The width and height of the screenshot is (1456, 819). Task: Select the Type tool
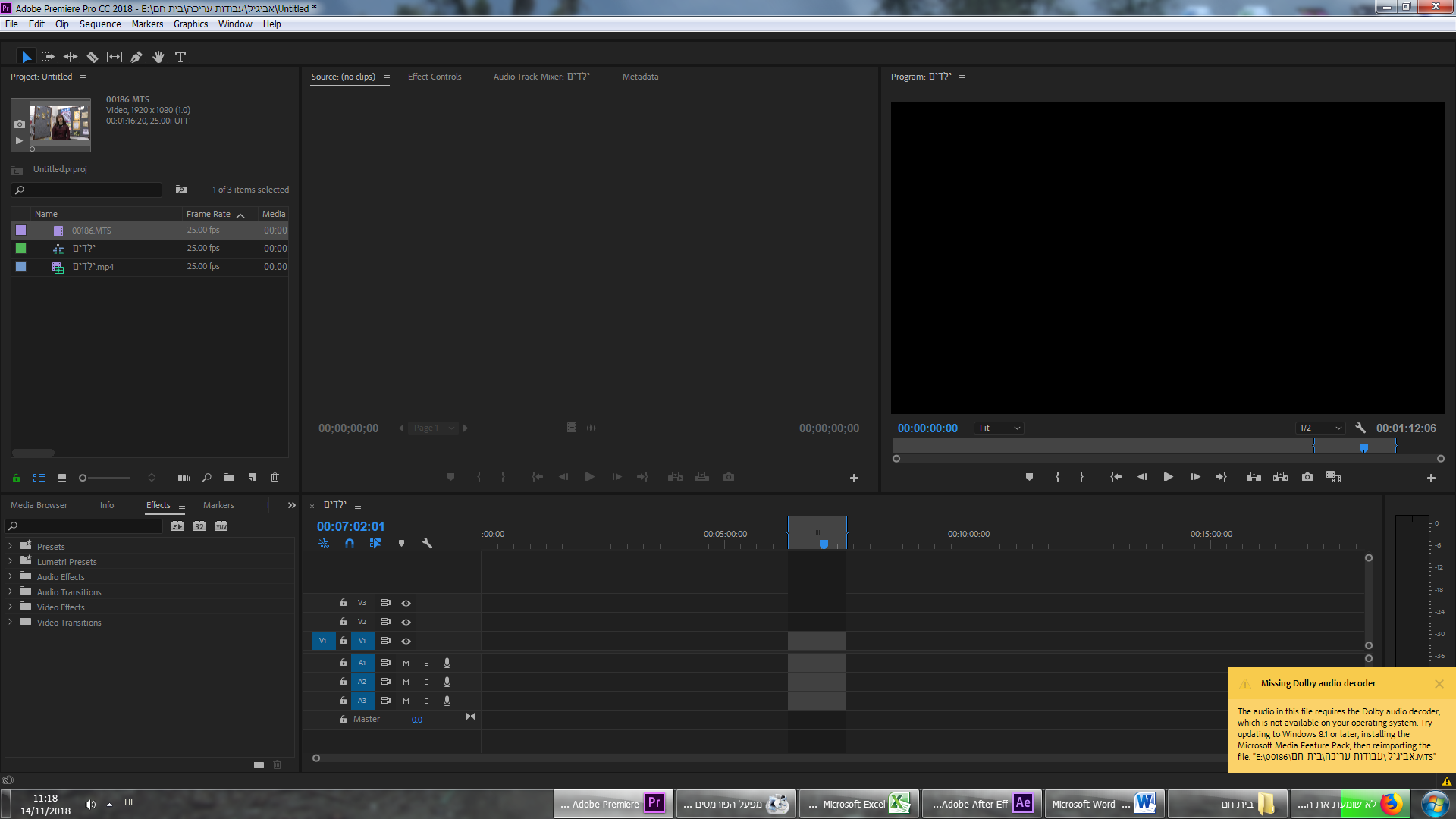pos(180,57)
